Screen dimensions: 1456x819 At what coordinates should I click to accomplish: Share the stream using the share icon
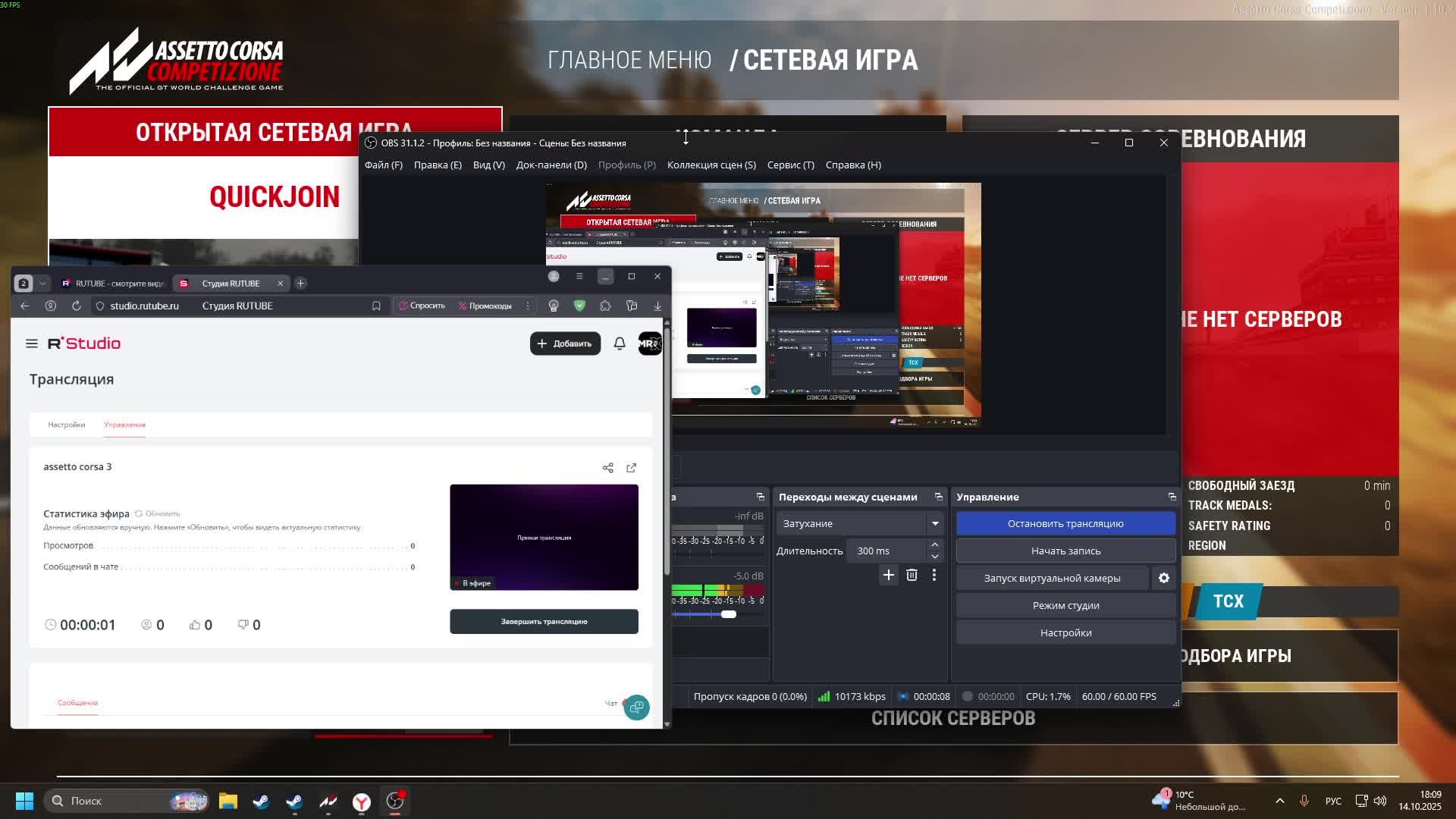tap(608, 468)
